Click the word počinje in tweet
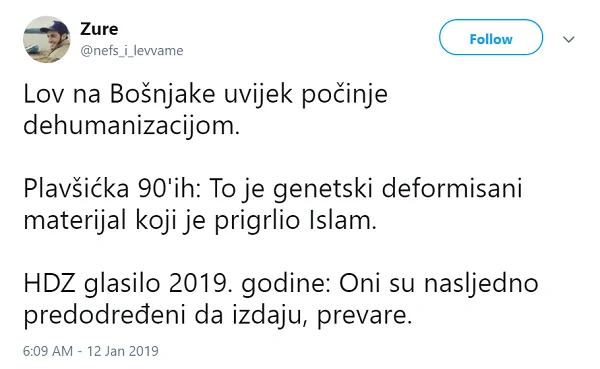 point(344,95)
